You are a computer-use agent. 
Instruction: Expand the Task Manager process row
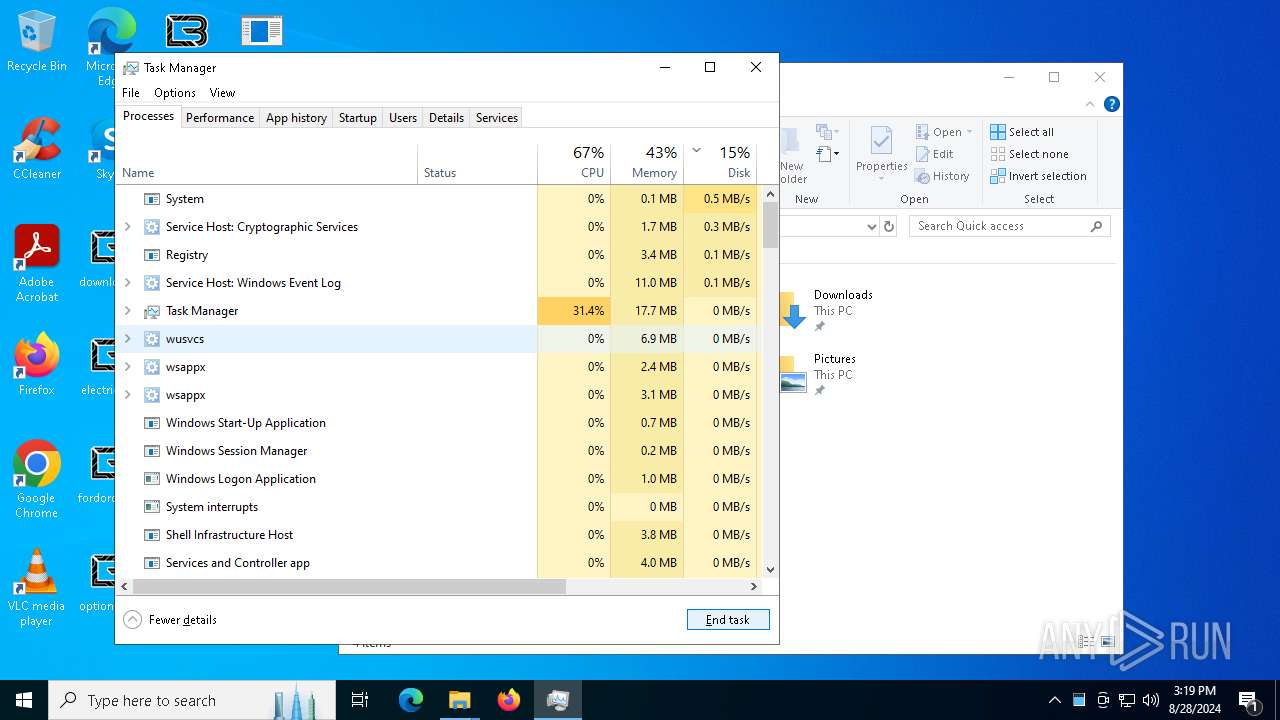coord(127,311)
